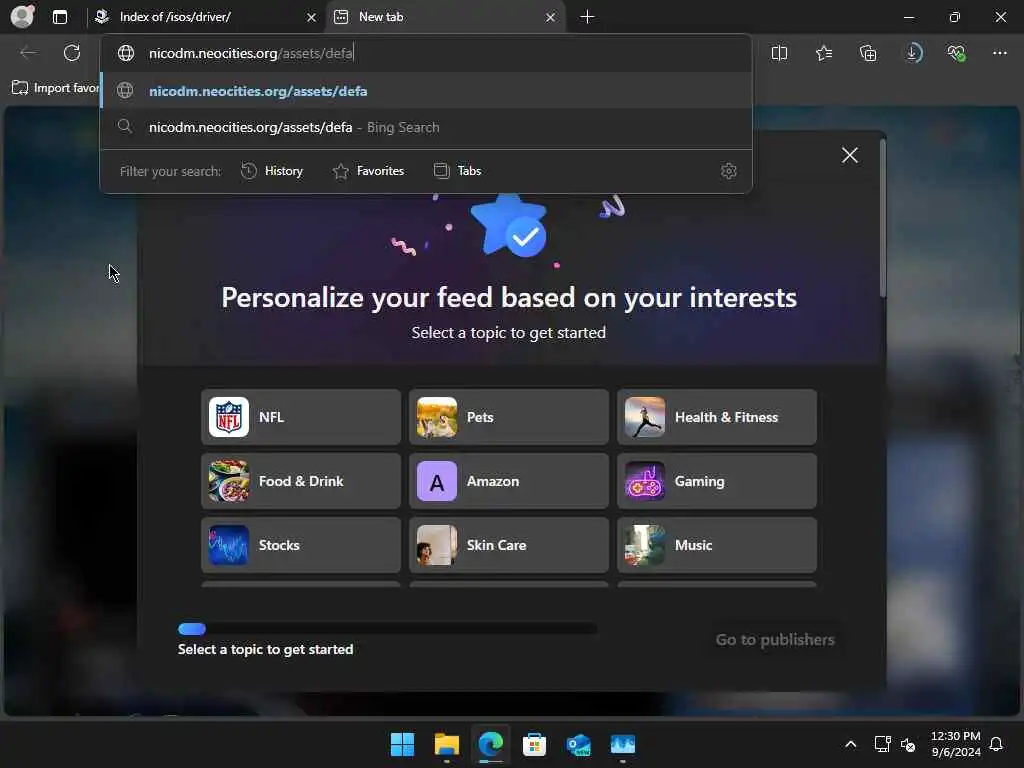Viewport: 1024px width, 768px height.
Task: Open address bar search settings gear
Action: pyautogui.click(x=729, y=171)
